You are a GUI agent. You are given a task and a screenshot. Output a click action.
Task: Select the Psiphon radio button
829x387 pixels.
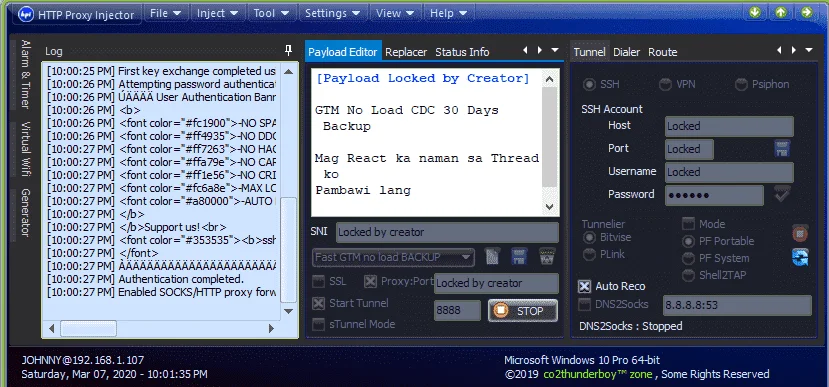(x=741, y=84)
